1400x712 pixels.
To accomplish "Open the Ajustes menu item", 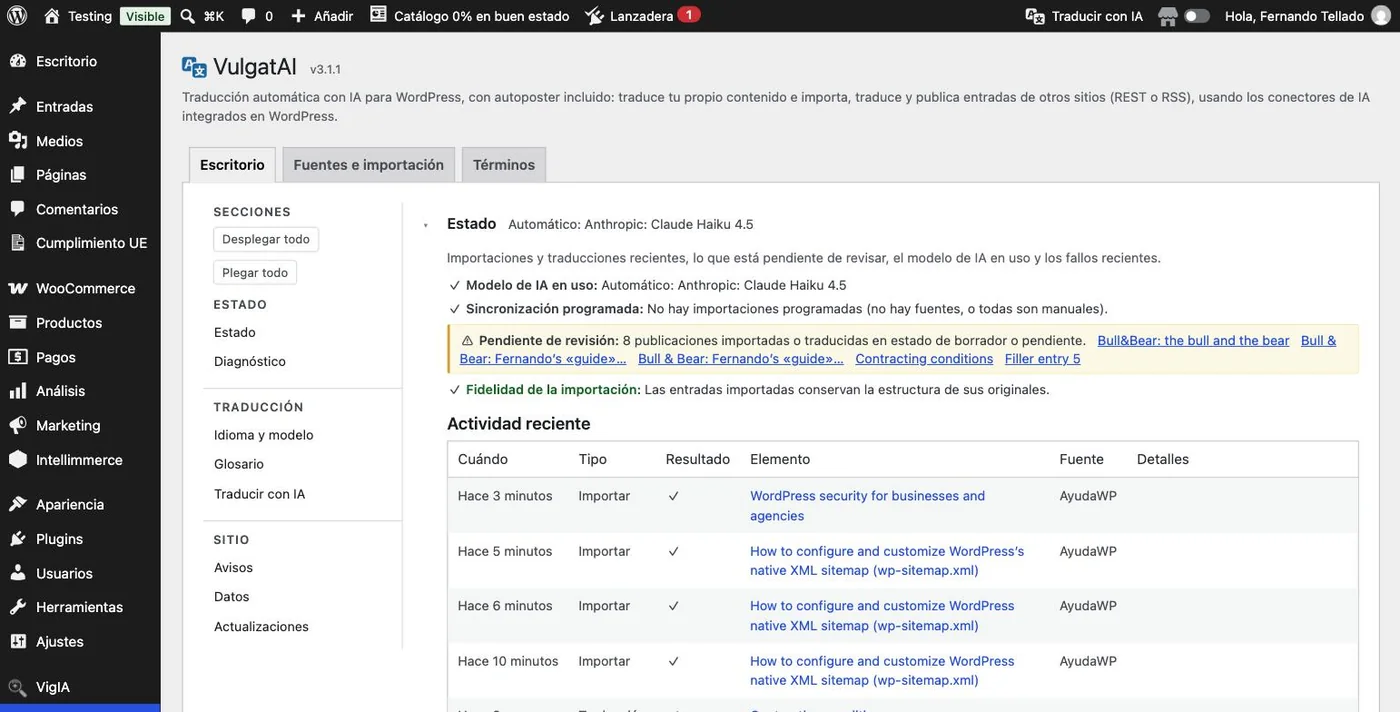I will (x=80, y=641).
